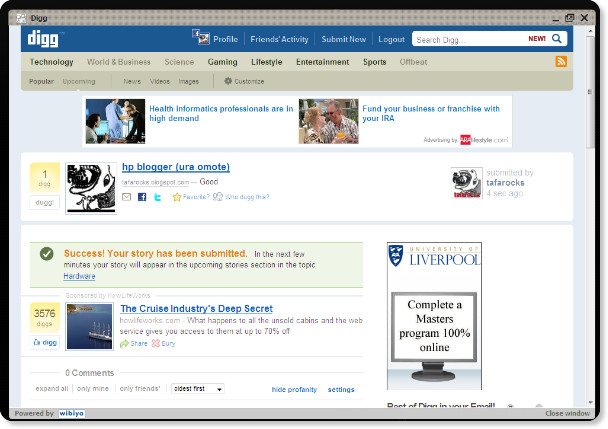
Task: Open the Entertainment topic tab
Action: click(x=323, y=62)
